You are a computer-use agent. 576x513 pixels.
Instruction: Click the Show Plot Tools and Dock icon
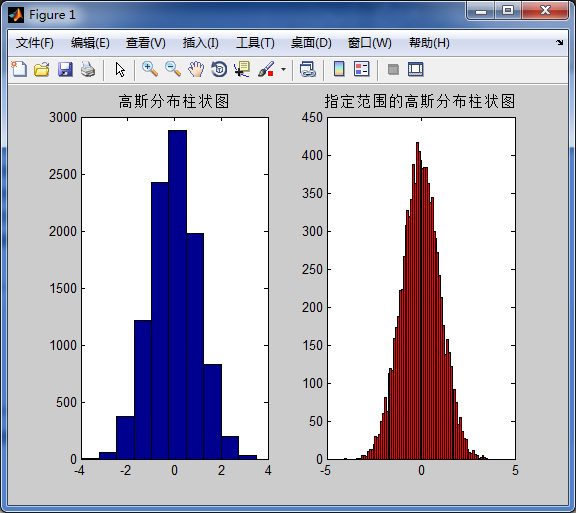415,69
